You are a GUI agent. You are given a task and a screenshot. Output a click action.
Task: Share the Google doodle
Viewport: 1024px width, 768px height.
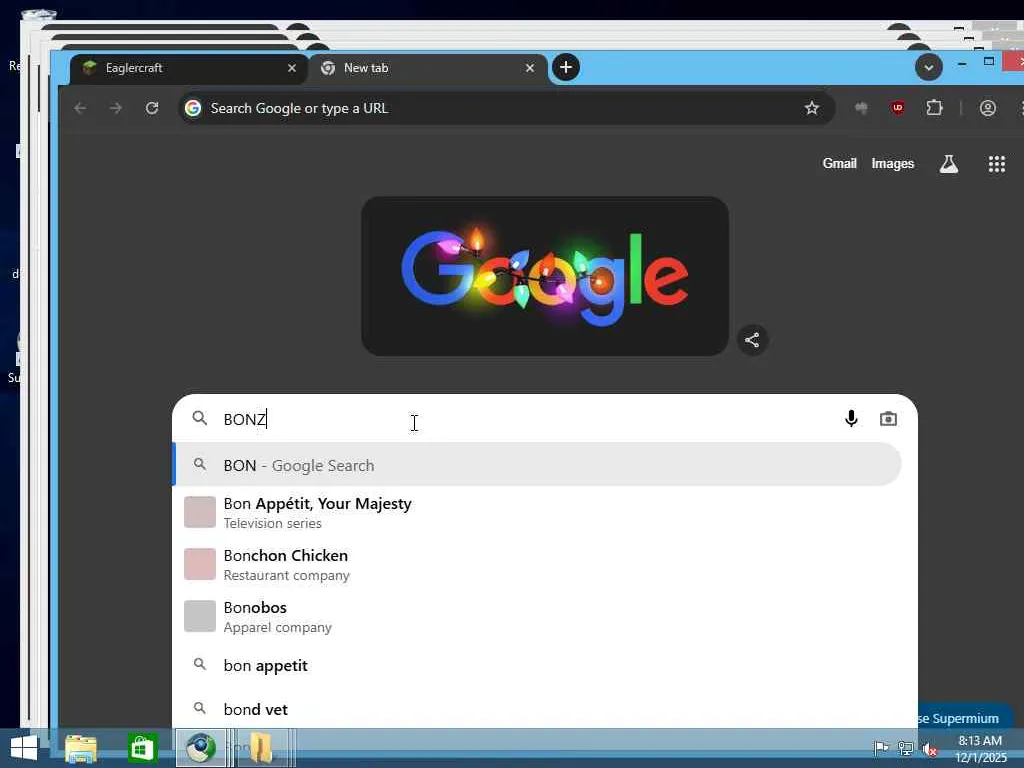click(752, 340)
